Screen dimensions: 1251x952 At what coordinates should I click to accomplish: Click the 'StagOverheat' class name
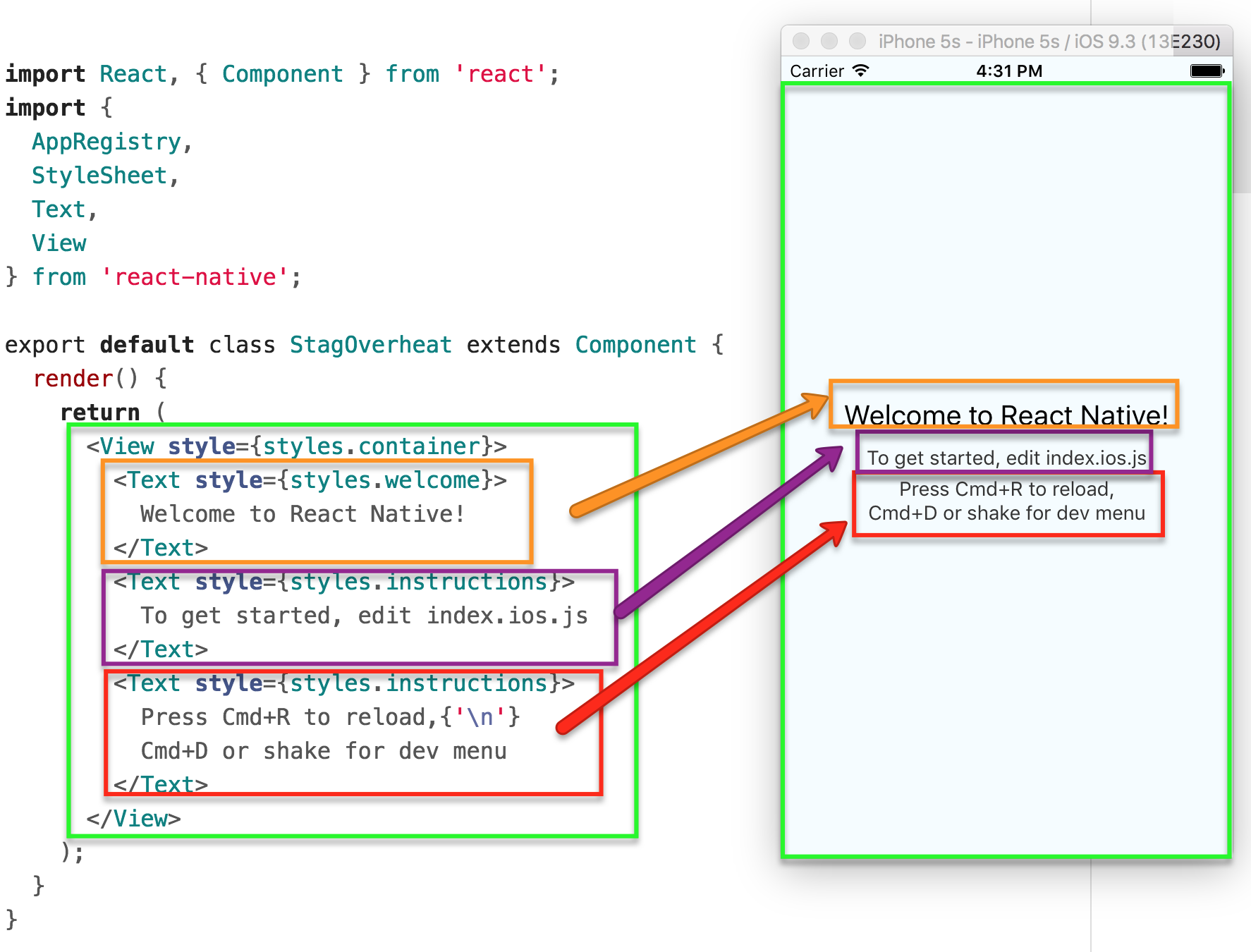tap(371, 345)
